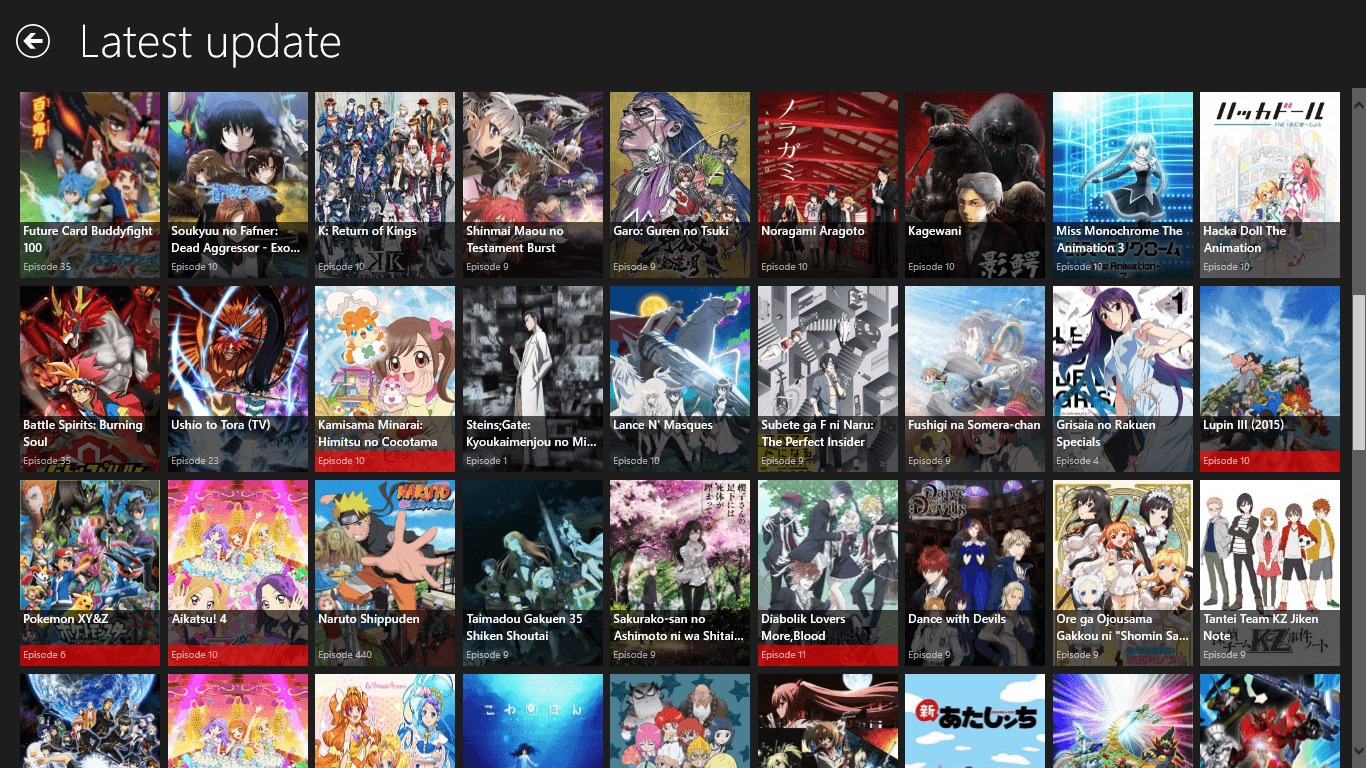Open Tantei Team KZ Jiken Note
The image size is (1366, 768).
[1270, 573]
